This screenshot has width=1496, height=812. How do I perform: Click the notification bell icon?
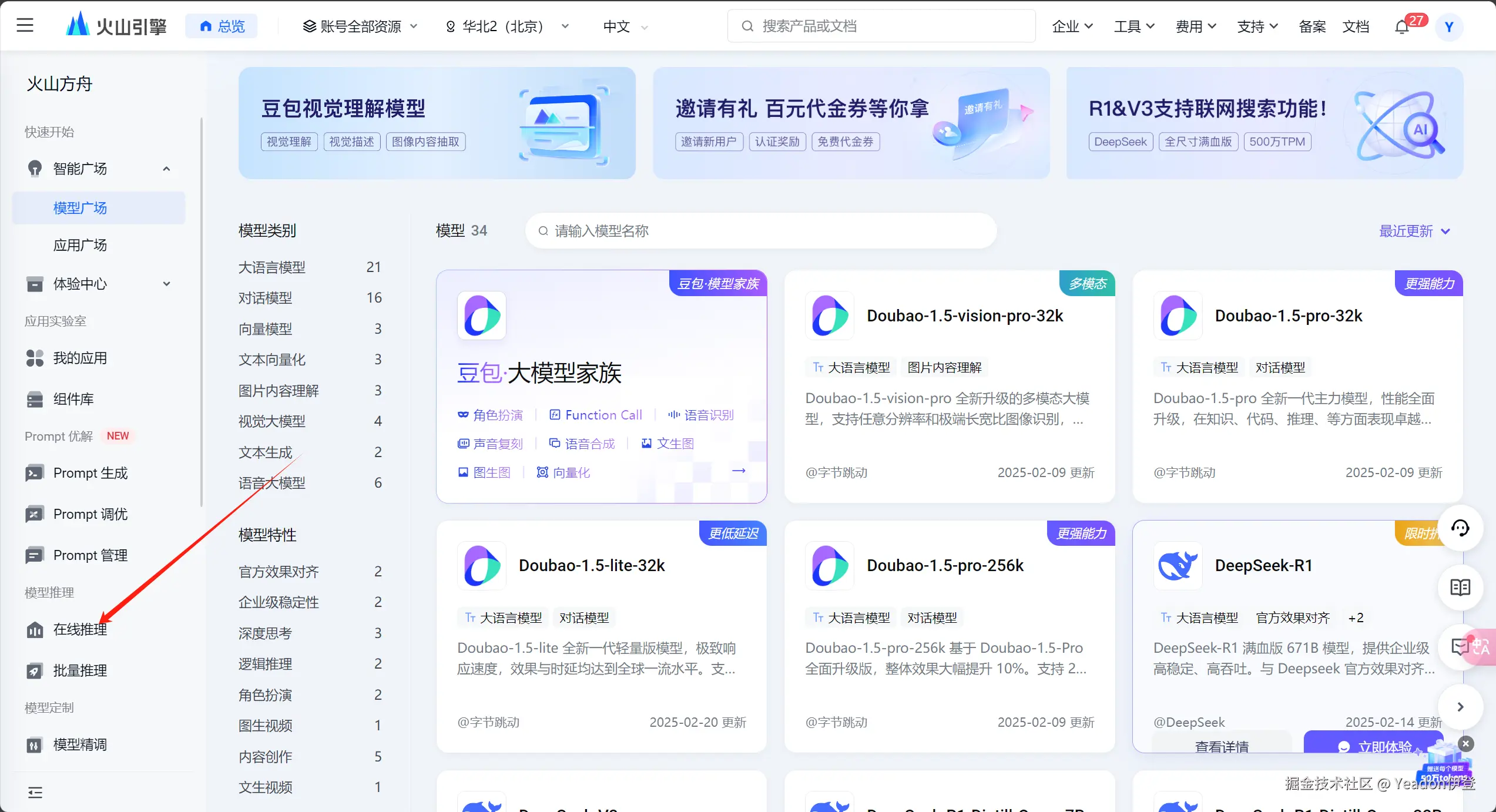click(x=1402, y=27)
